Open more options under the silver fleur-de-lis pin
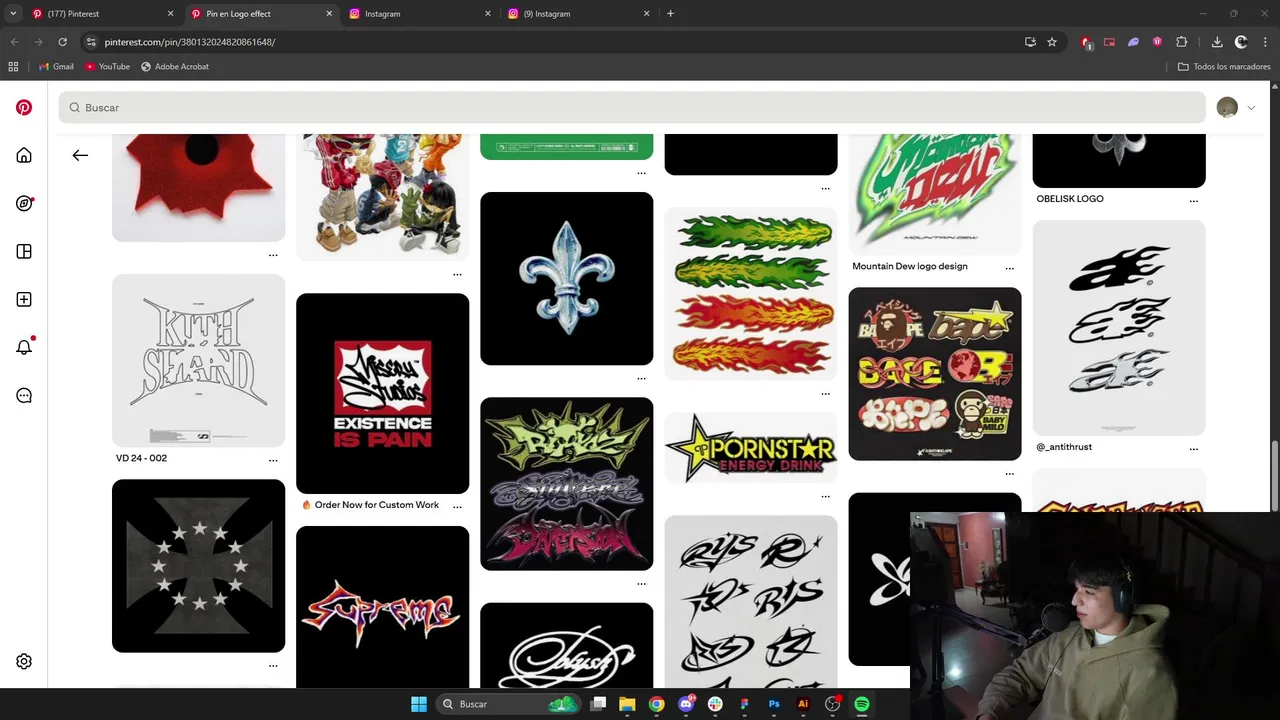The height and width of the screenshot is (720, 1280). coord(641,378)
